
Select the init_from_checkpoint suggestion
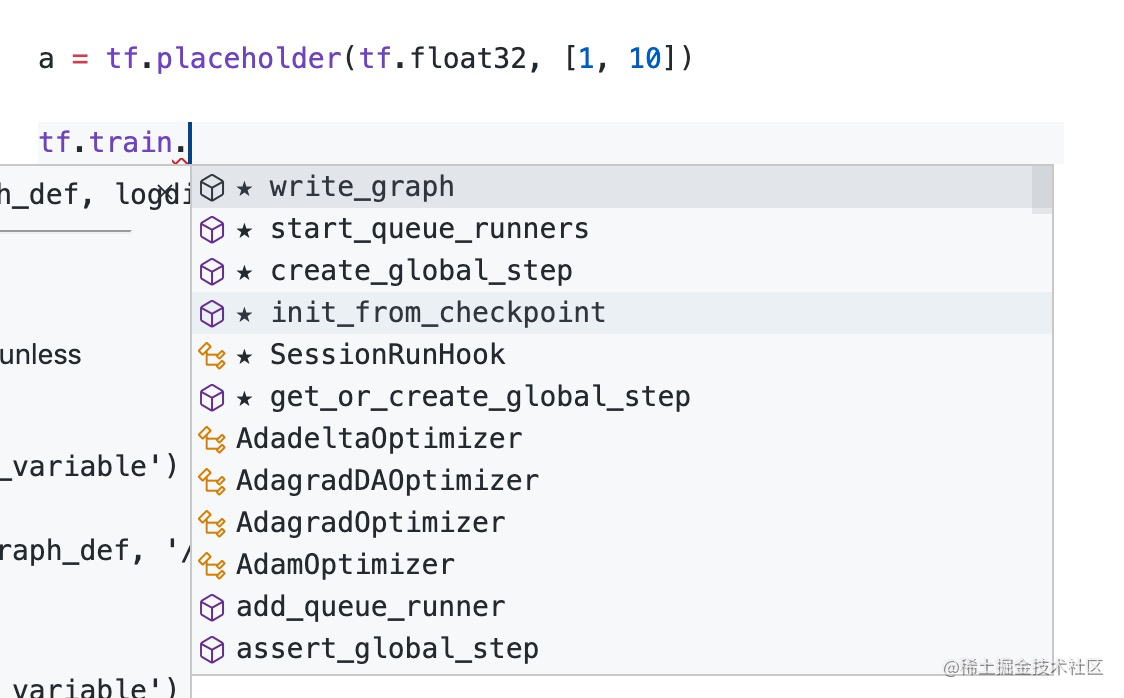(x=438, y=314)
